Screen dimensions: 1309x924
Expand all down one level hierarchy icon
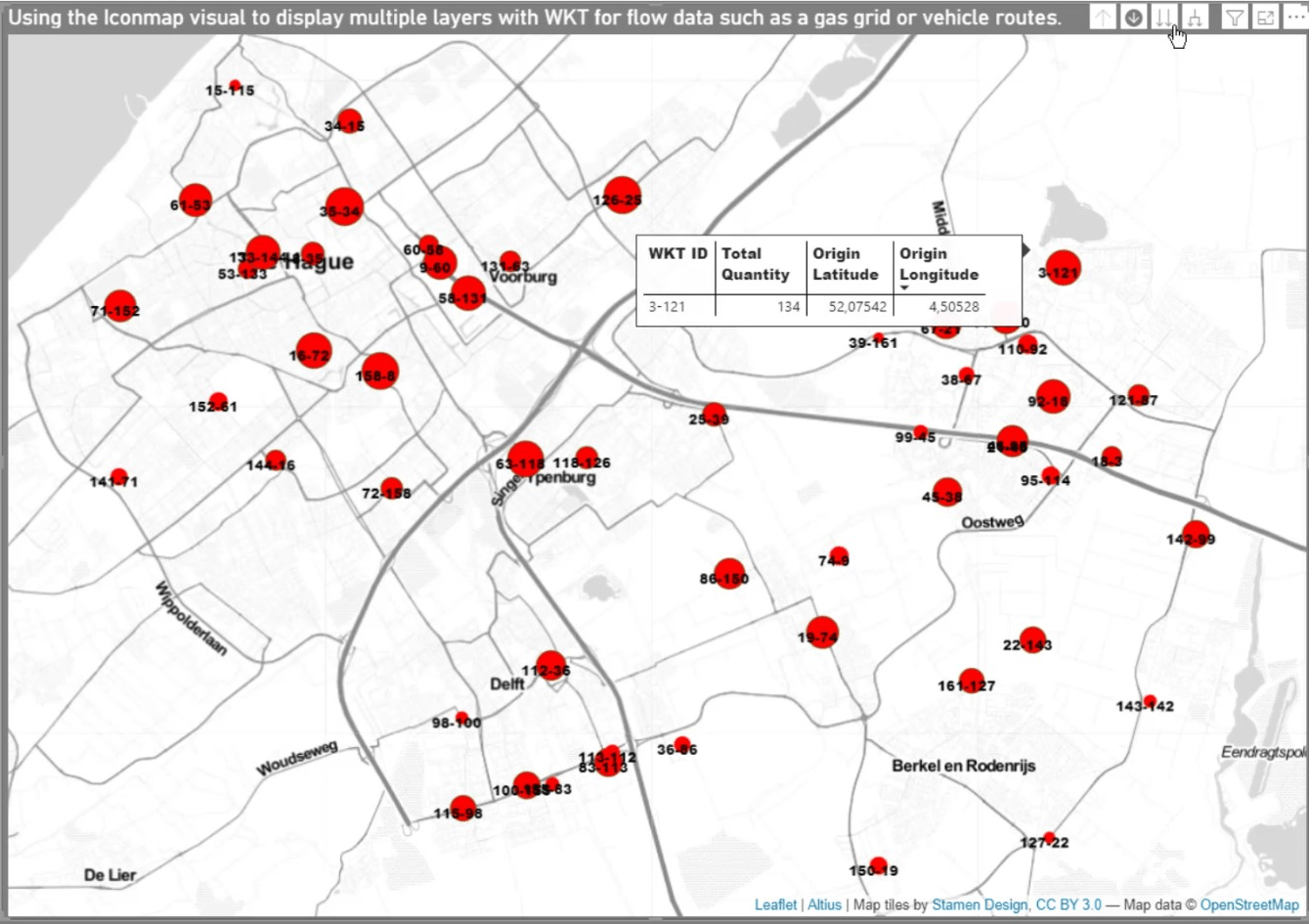(1195, 17)
